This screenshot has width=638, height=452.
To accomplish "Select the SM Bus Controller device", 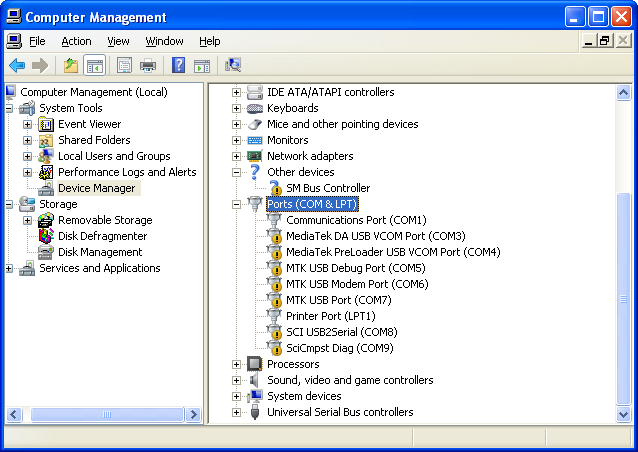I will (x=328, y=188).
